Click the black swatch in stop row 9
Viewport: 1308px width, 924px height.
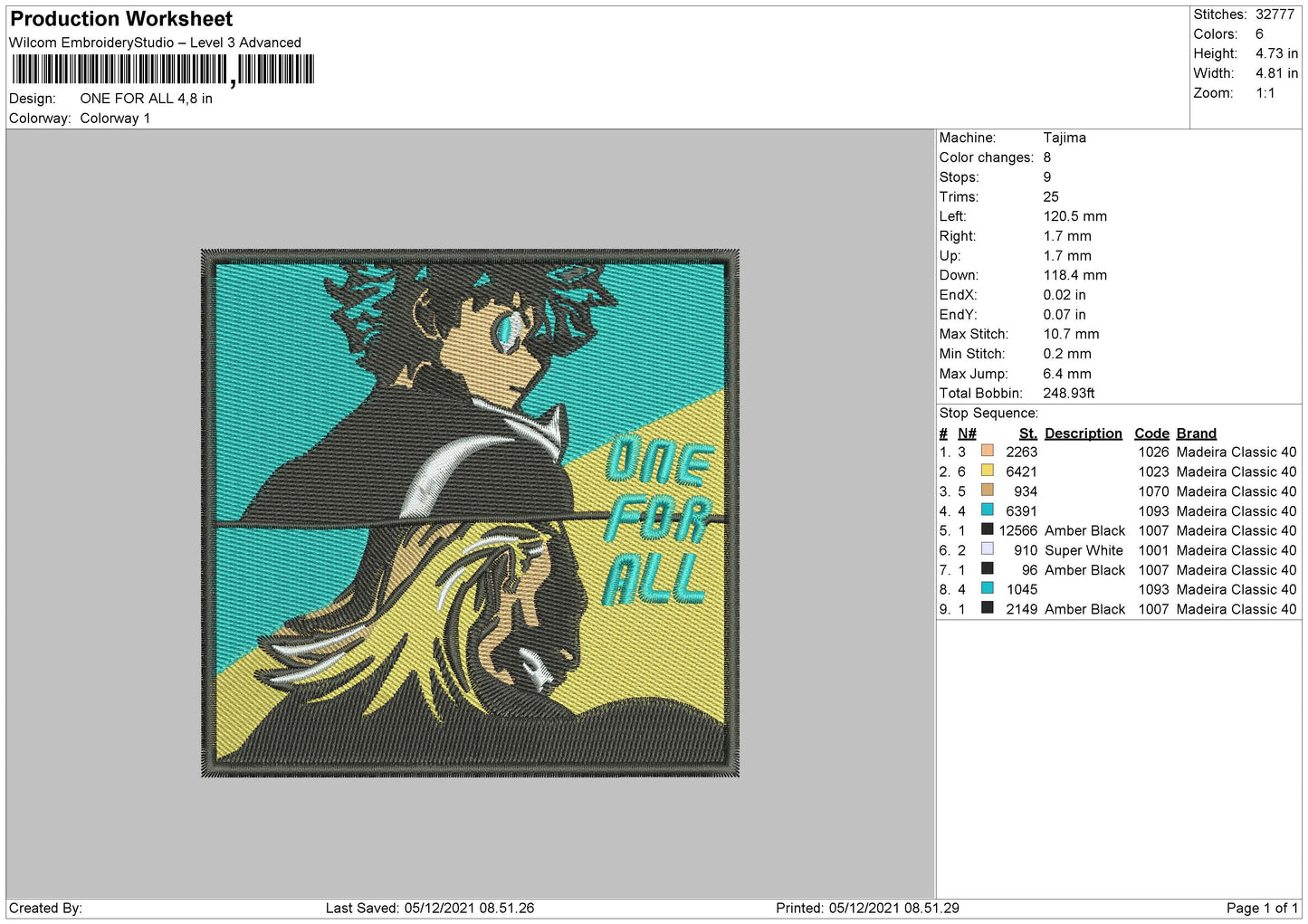[987, 608]
